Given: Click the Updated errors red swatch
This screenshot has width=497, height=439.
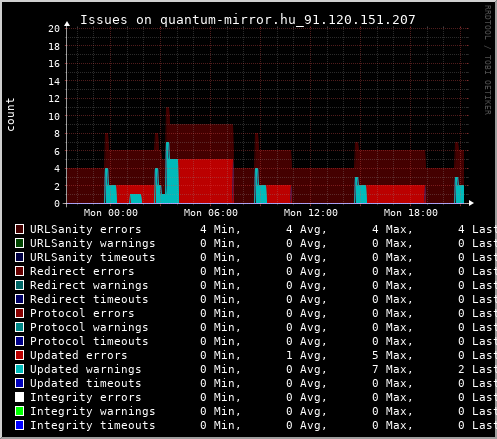Looking at the screenshot, I should point(20,355).
